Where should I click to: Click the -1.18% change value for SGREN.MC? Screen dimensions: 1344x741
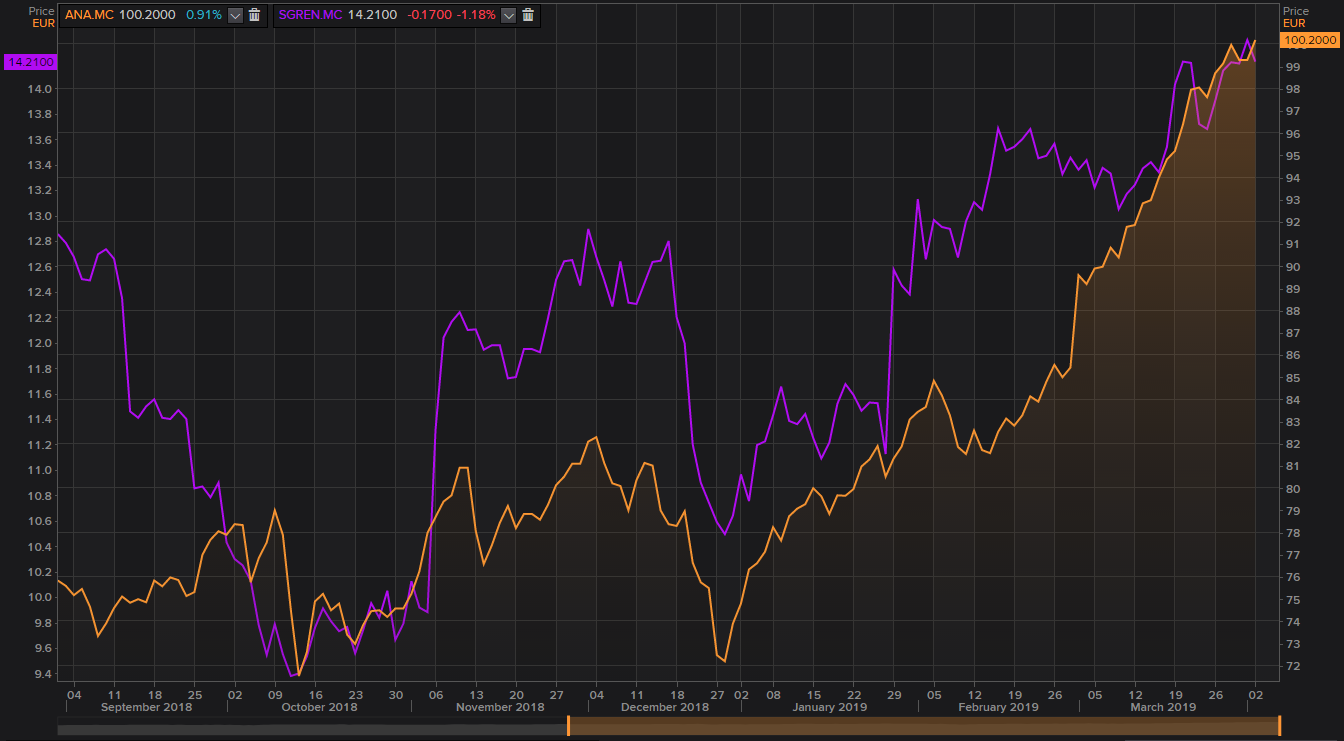tap(475, 15)
